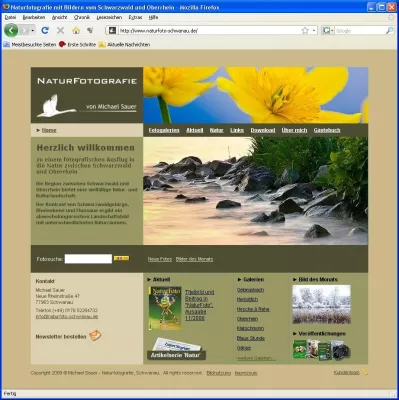The height and width of the screenshot is (400, 399).
Task: Open the Bilder des Monats link
Action: pos(194,259)
